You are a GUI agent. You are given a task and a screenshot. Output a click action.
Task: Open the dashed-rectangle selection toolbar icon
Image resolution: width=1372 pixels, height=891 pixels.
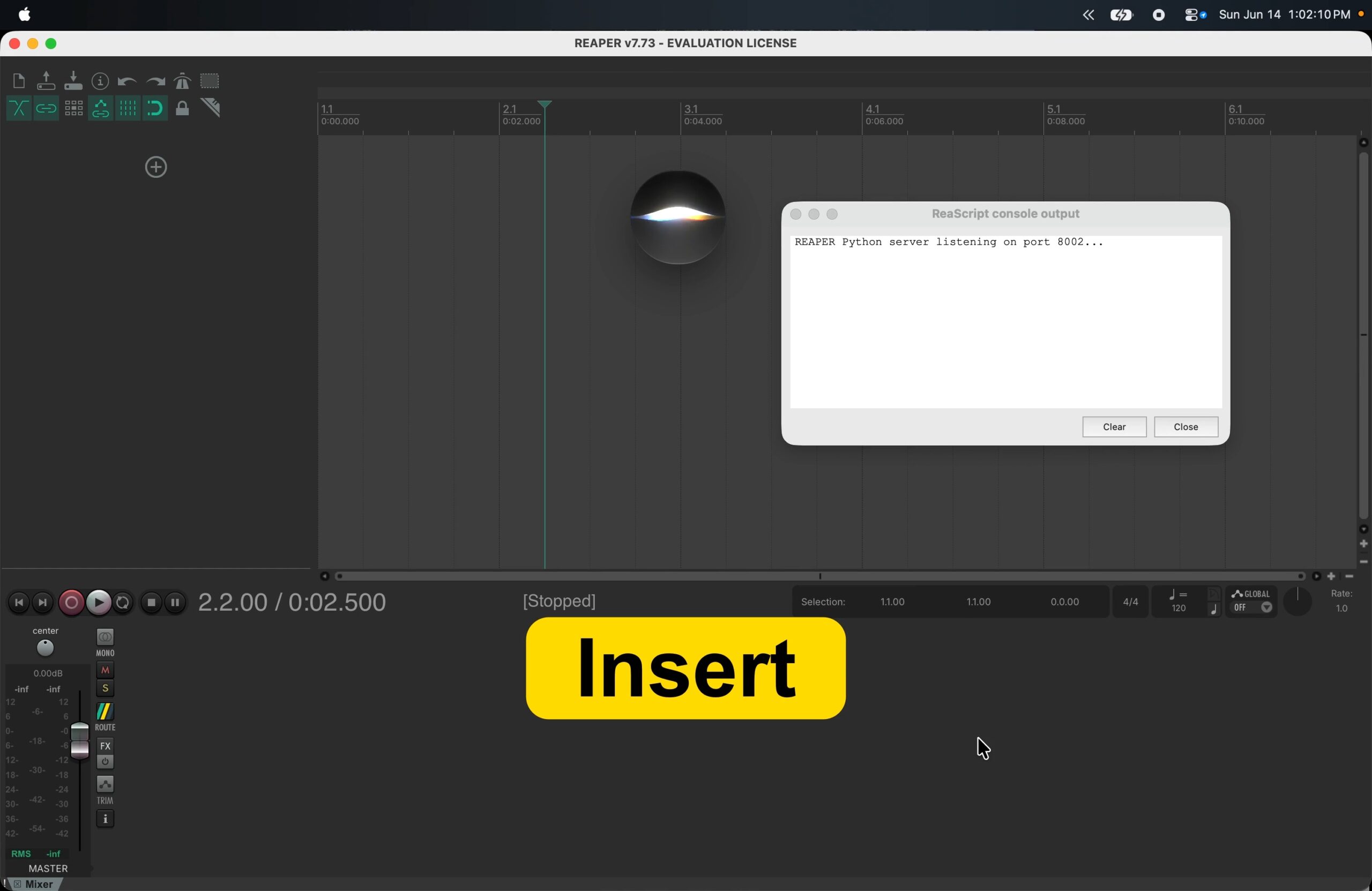tap(211, 81)
